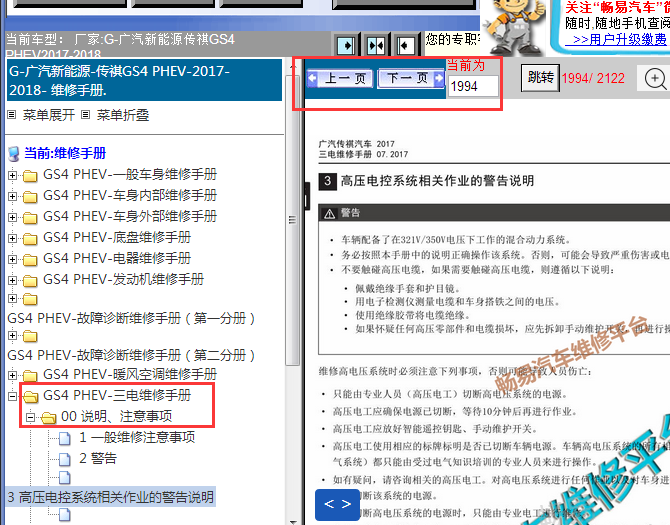Click the center split-panel arrows icon
The width and height of the screenshot is (670, 525).
click(376, 45)
